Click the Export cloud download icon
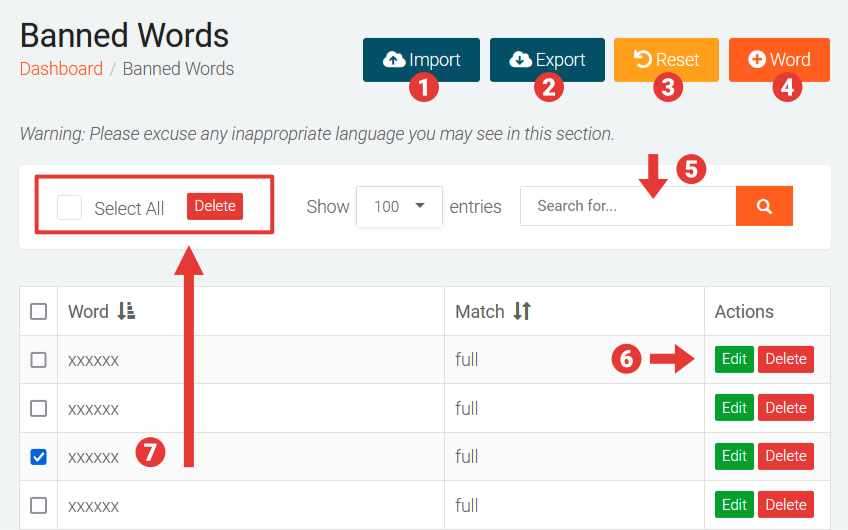 point(521,60)
